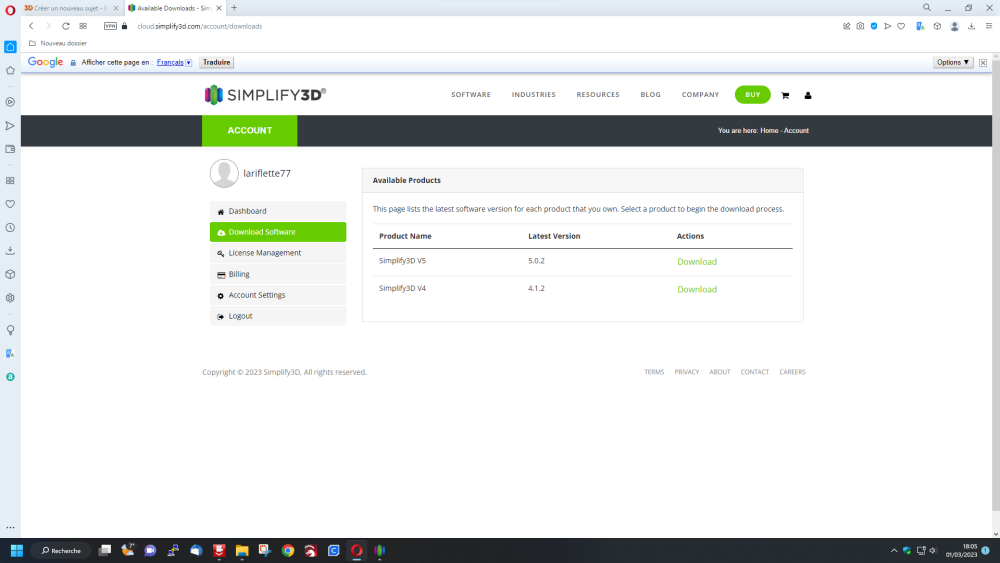Open File Explorer from the taskbar
This screenshot has height=563, width=1000.
pos(242,550)
